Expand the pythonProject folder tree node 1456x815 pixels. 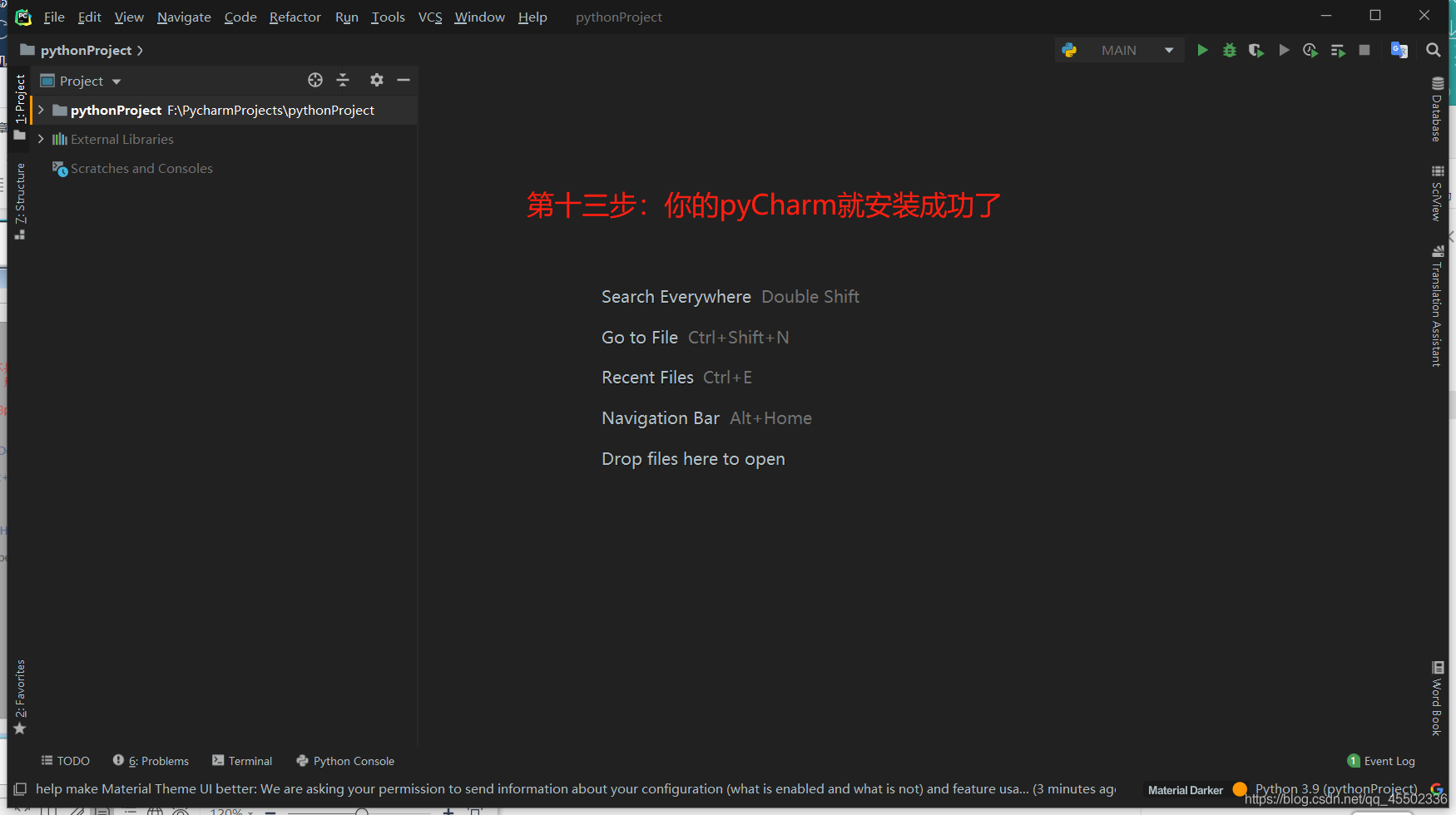tap(41, 110)
